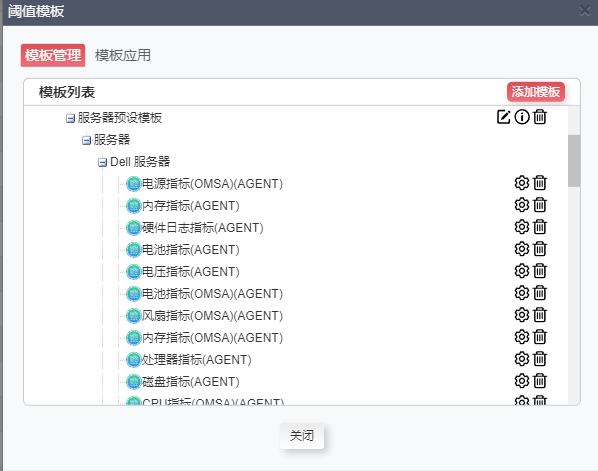Viewport: 598px width, 471px height.
Task: Select the 服务器 node label
Action: [112, 140]
